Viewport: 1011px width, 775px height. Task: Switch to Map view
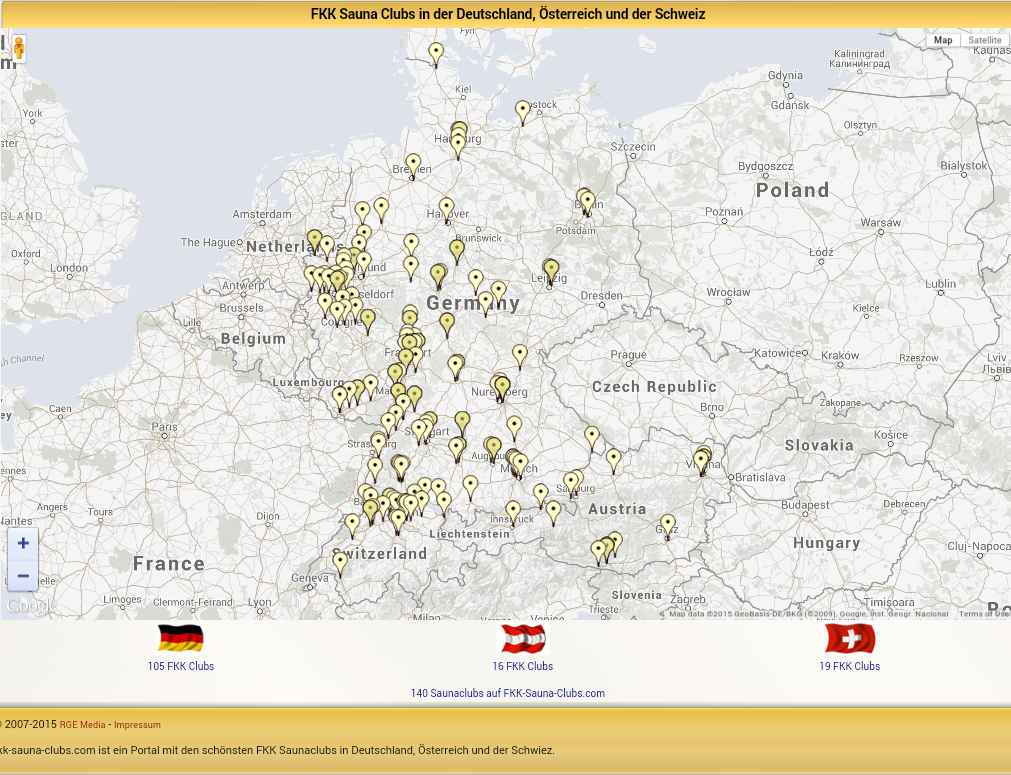coord(943,40)
